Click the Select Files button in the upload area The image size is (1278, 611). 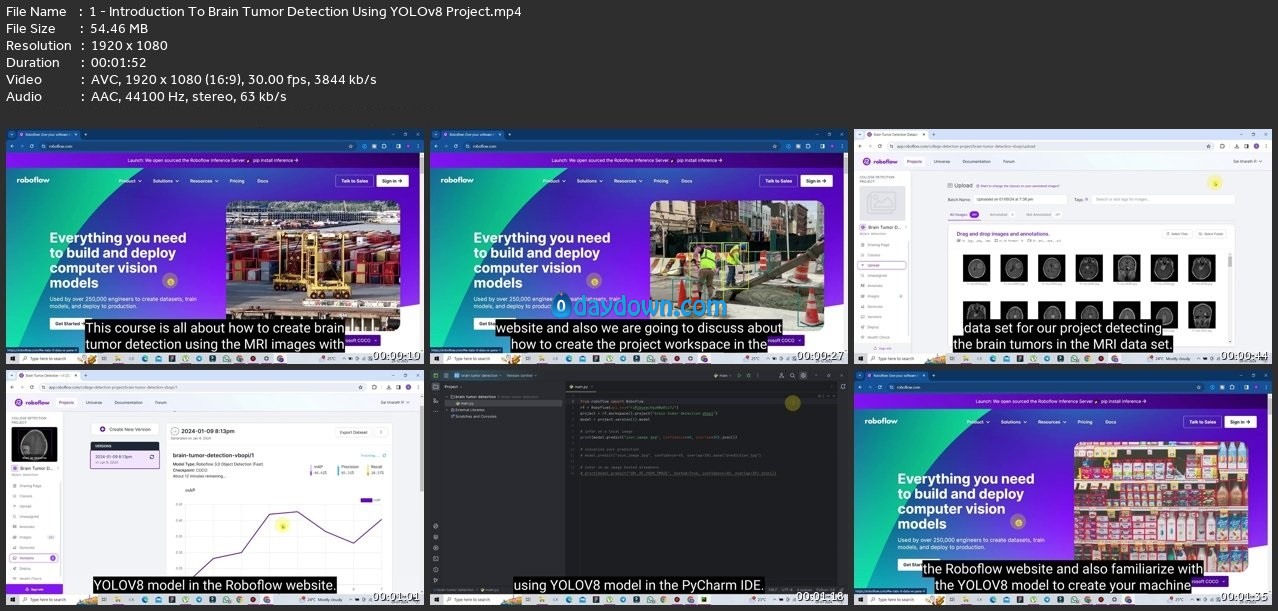(x=1177, y=234)
